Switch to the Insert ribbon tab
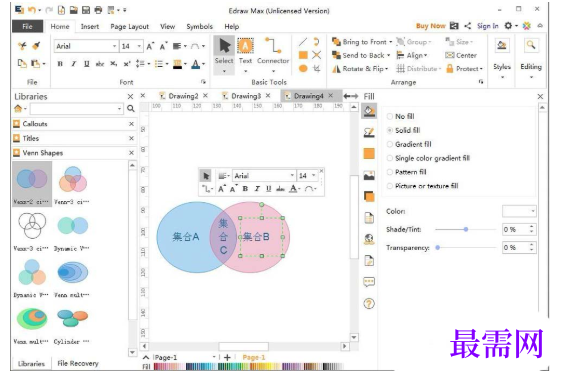The image size is (562, 375). [x=90, y=27]
